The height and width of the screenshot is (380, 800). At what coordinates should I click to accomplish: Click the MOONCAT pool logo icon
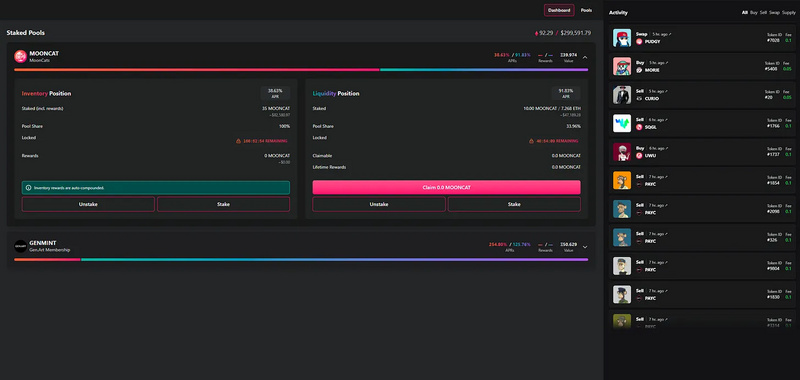tap(20, 56)
